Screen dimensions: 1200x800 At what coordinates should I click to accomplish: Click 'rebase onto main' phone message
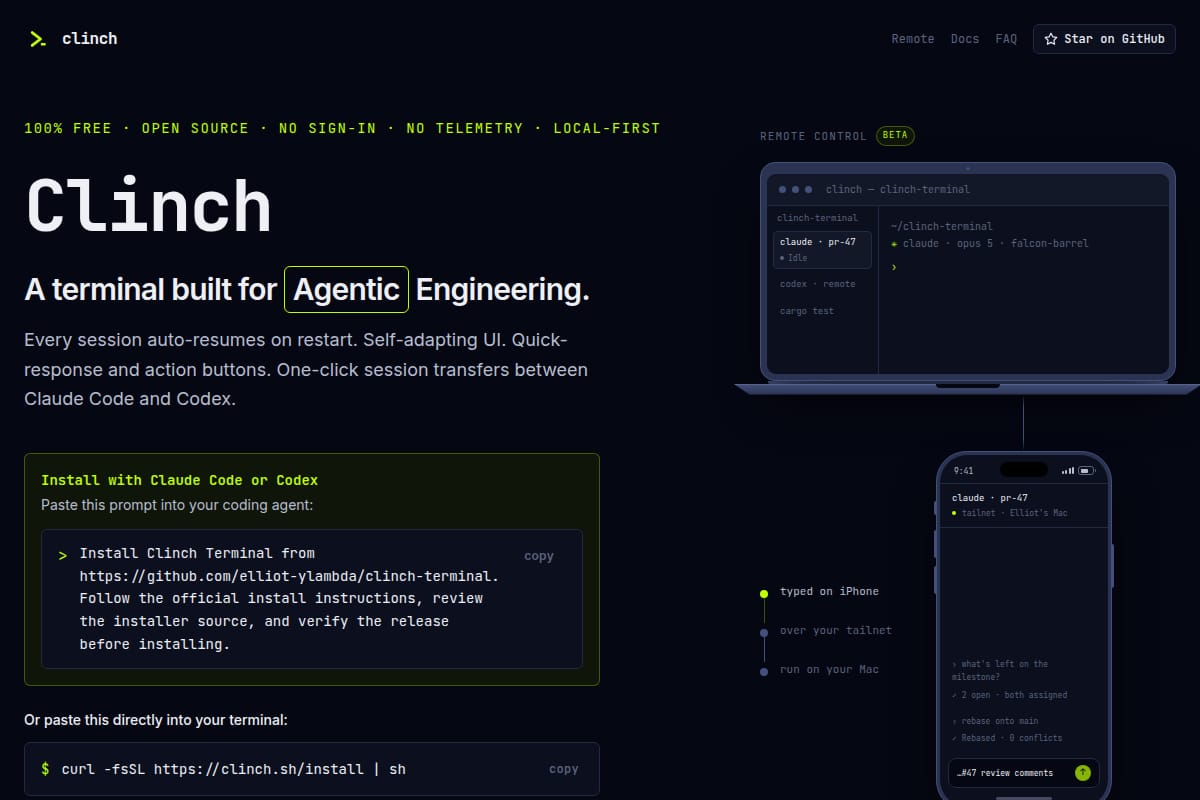(995, 721)
